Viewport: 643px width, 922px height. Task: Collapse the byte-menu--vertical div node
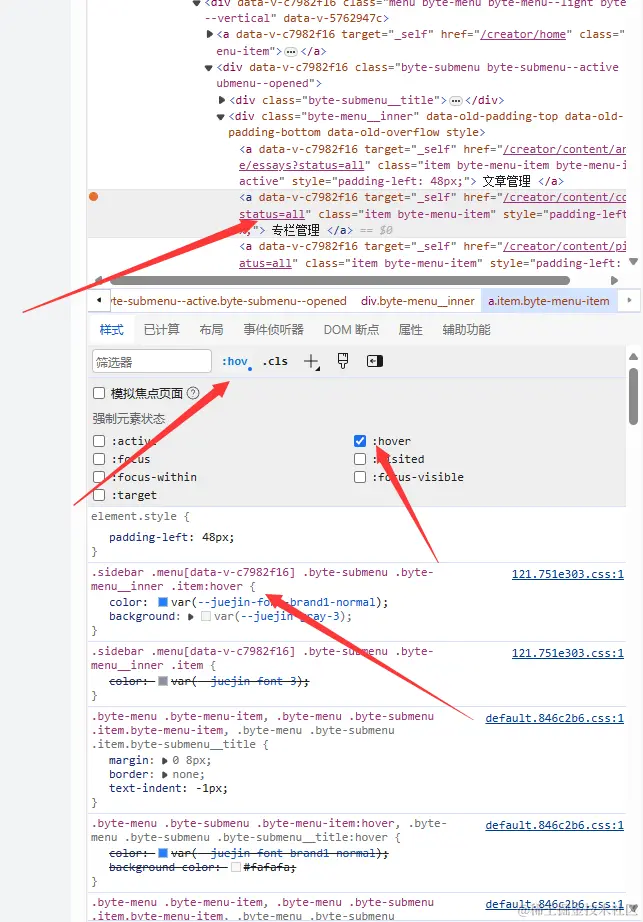point(196,3)
